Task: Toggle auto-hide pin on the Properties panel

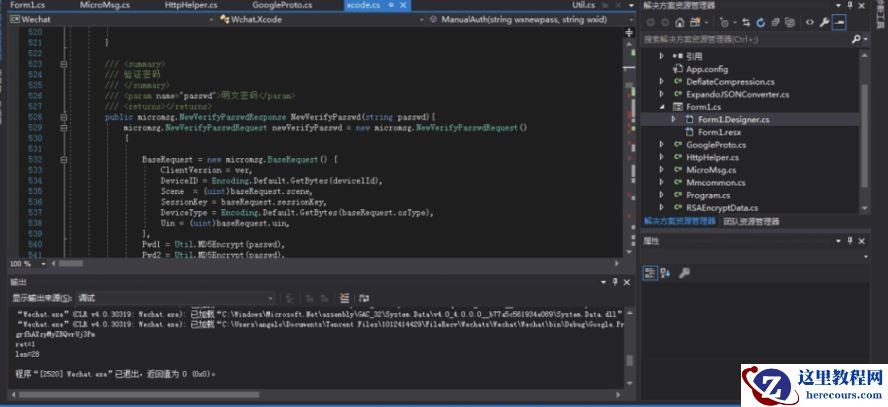Action: (x=850, y=241)
